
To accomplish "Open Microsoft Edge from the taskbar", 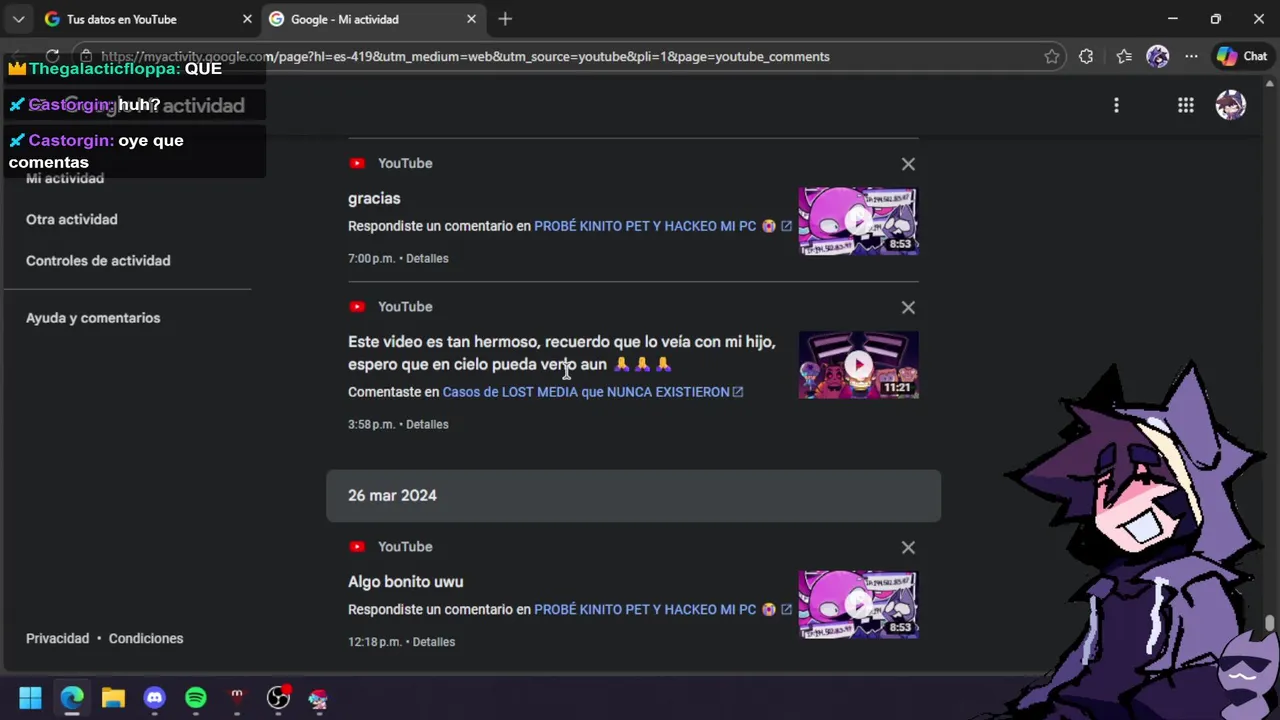I will (72, 698).
